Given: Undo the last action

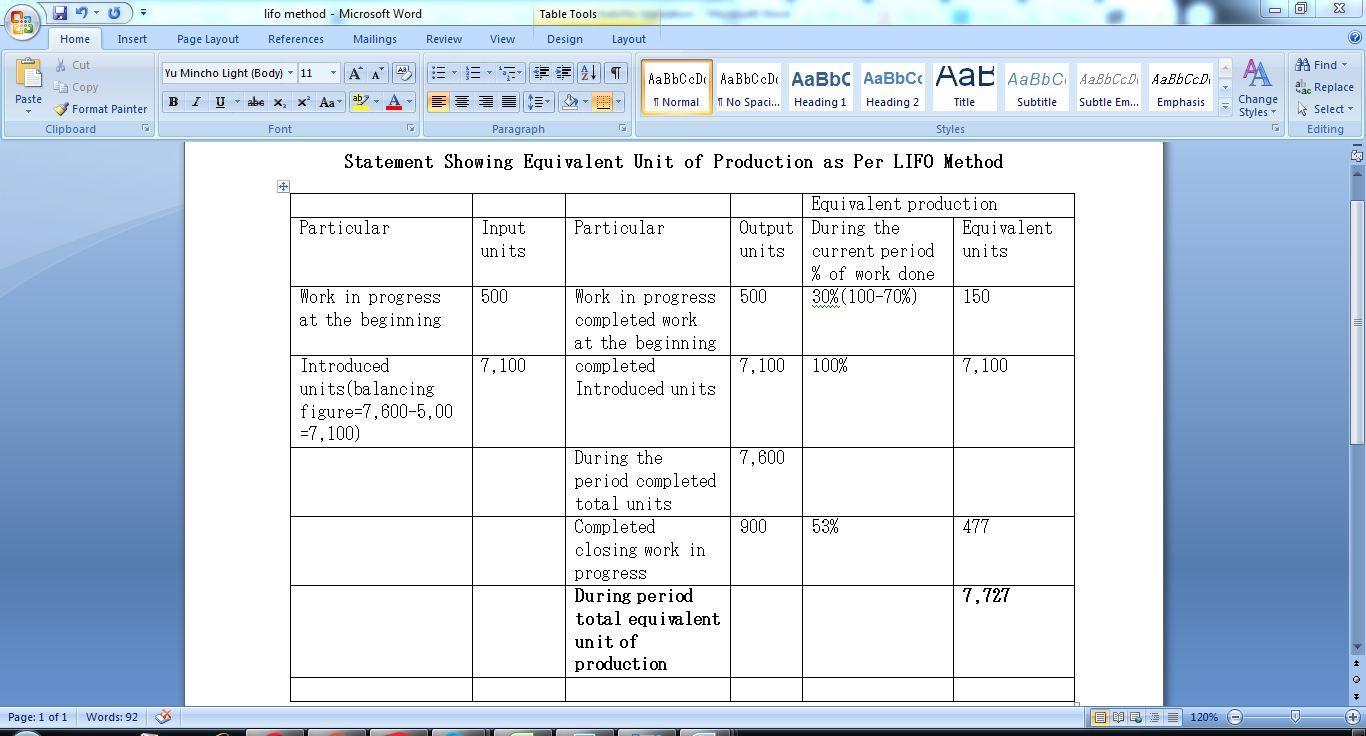Looking at the screenshot, I should coord(82,13).
